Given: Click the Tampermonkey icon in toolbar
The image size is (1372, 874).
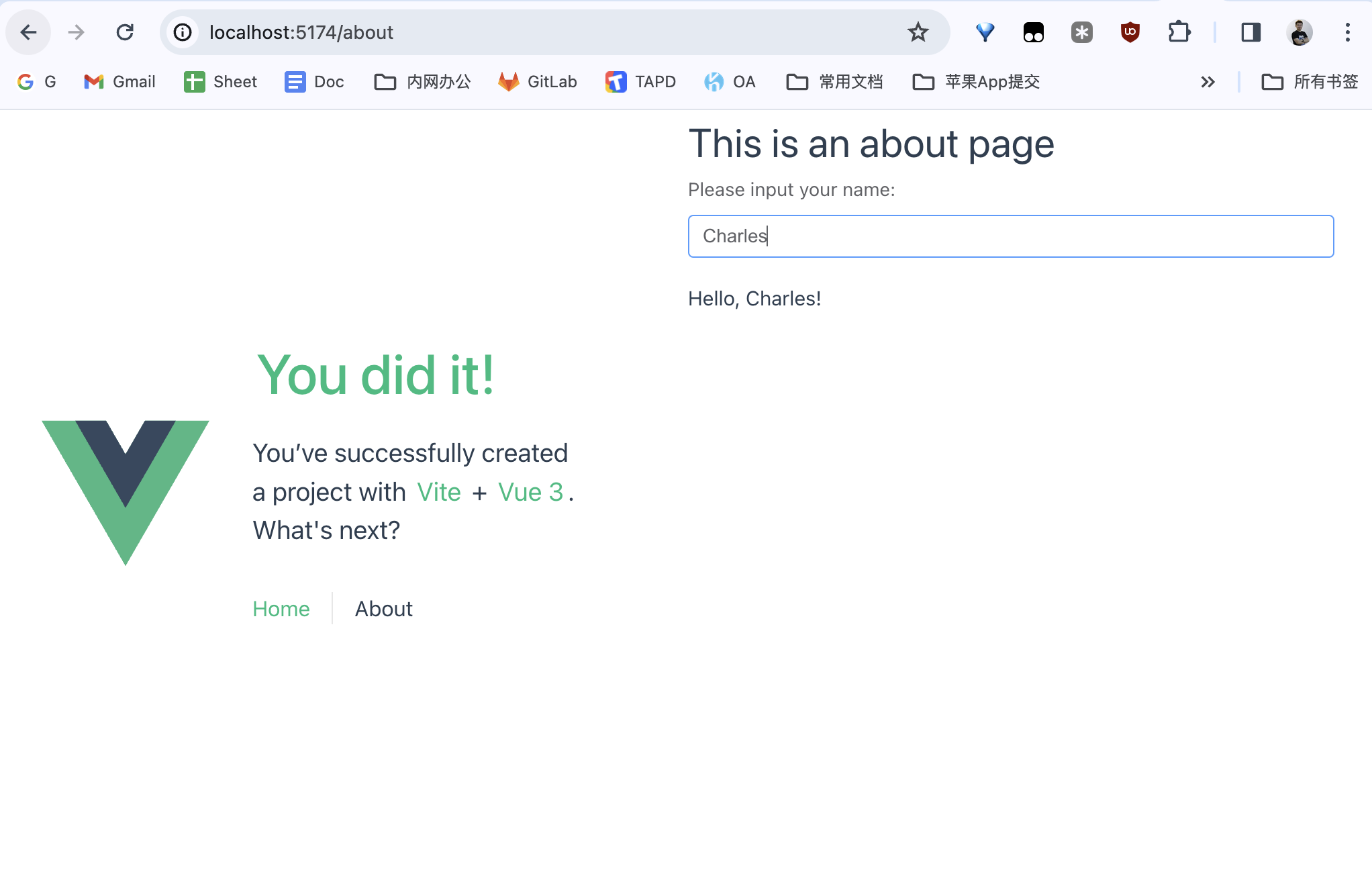Looking at the screenshot, I should pyautogui.click(x=1034, y=32).
